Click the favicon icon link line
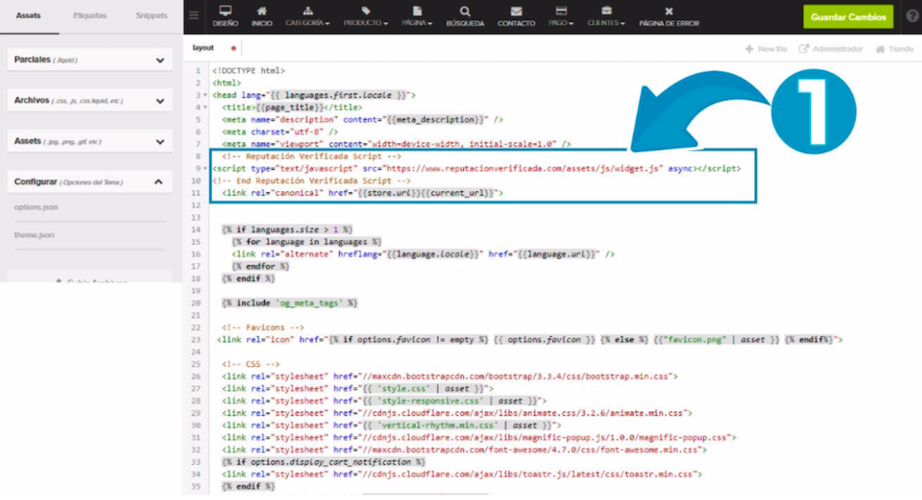Viewport: 922px width, 500px height. coord(530,340)
